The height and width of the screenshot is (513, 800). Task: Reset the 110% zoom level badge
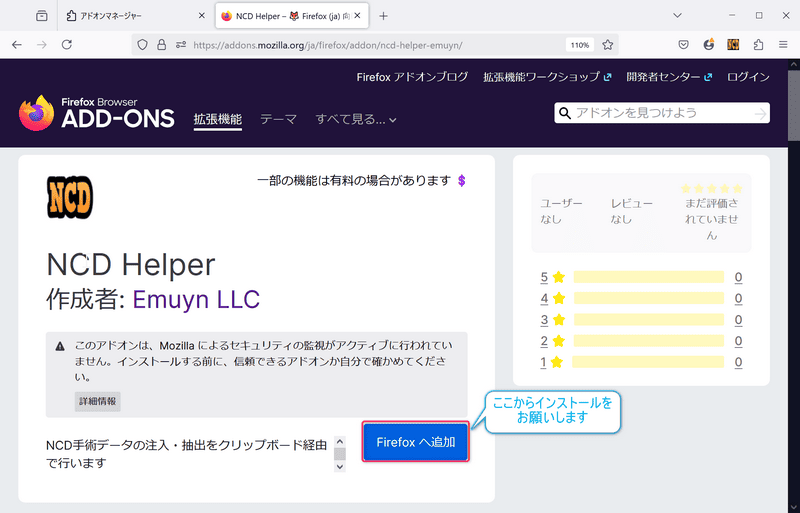tap(580, 45)
